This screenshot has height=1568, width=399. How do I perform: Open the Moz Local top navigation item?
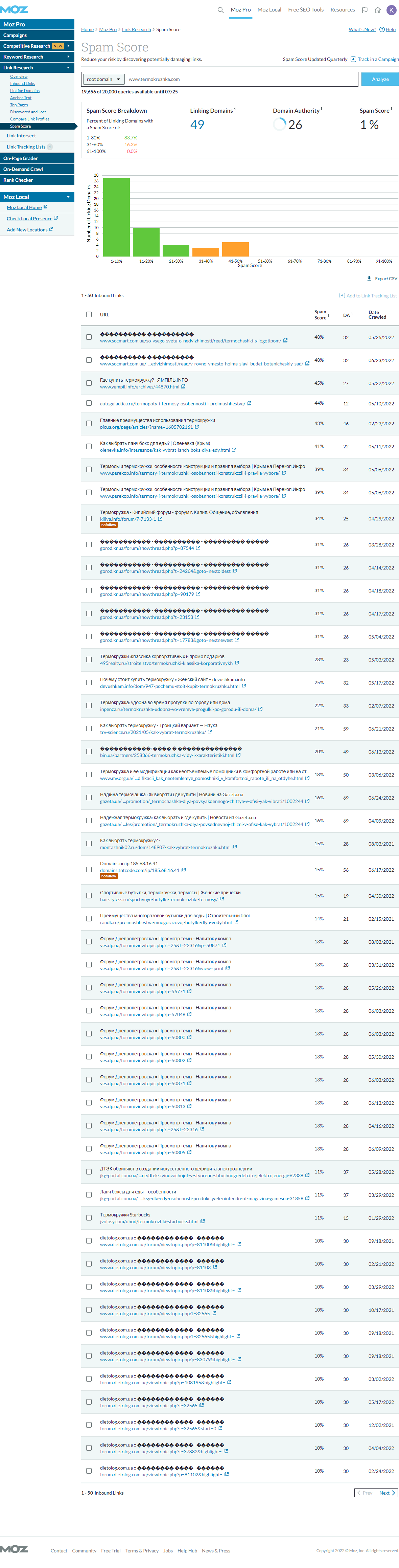pos(269,10)
